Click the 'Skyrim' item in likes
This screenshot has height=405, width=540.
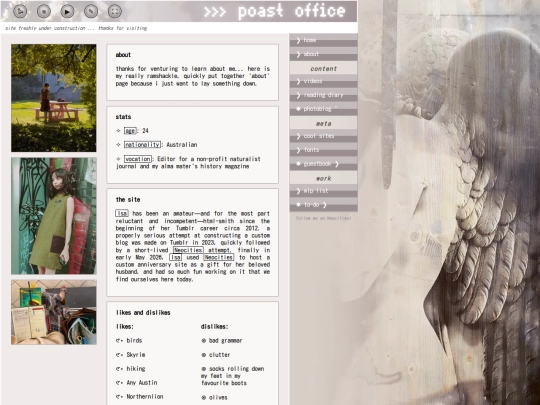pos(136,355)
